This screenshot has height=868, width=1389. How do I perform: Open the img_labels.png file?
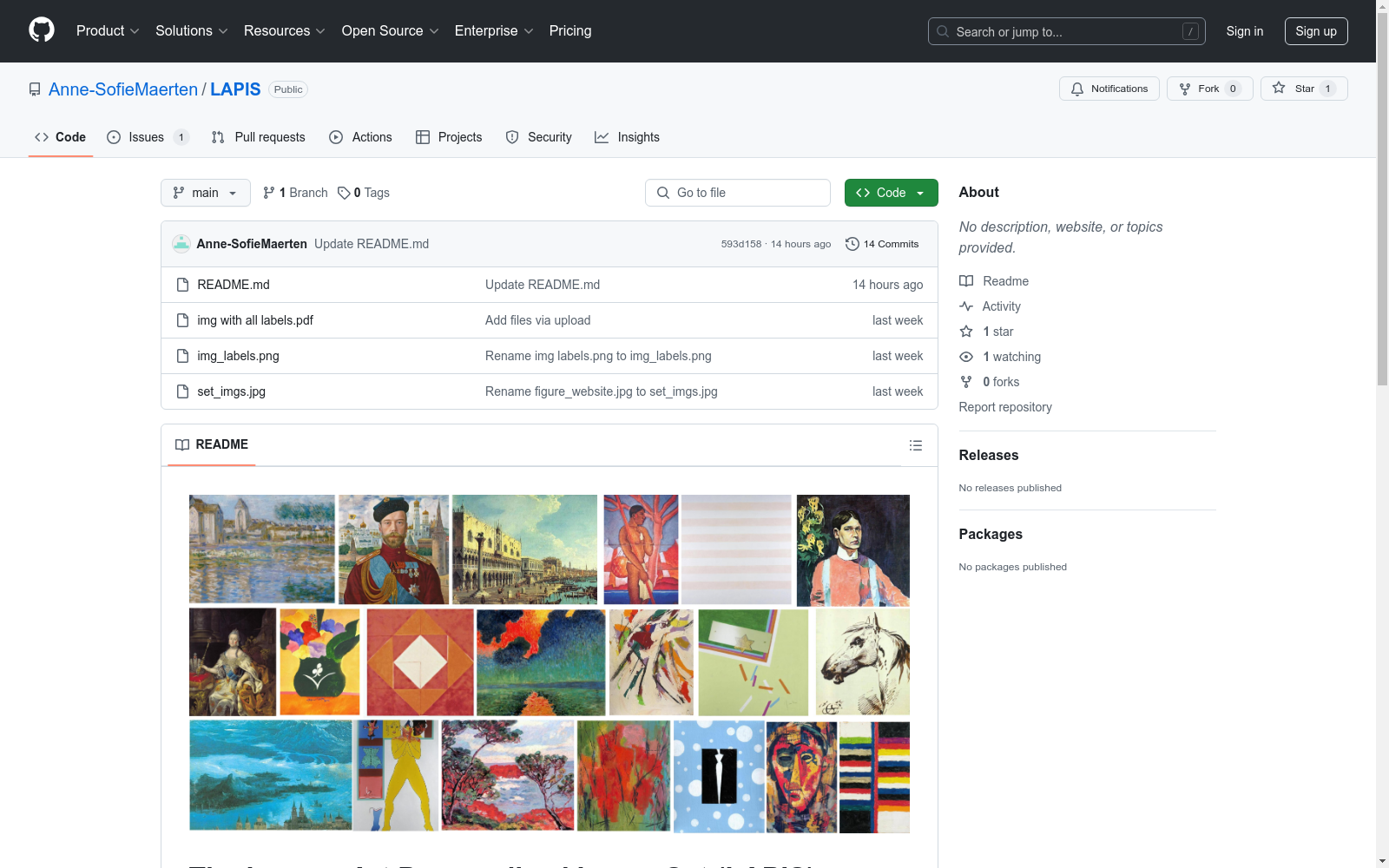pyautogui.click(x=238, y=356)
